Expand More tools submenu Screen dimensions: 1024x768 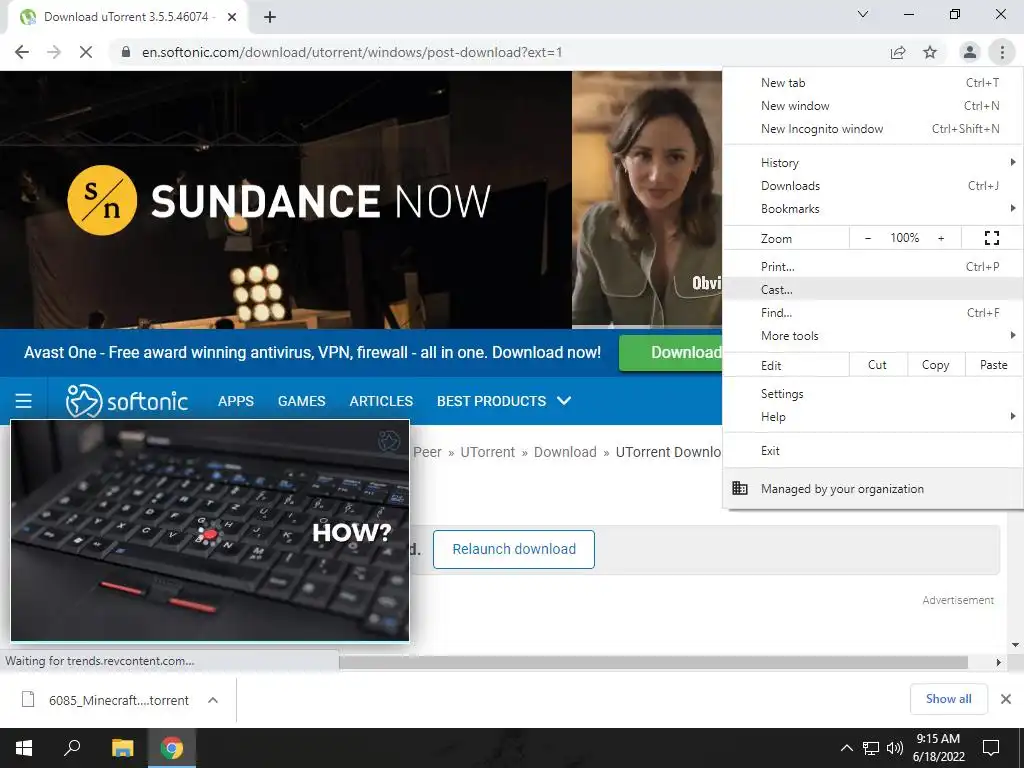873,336
